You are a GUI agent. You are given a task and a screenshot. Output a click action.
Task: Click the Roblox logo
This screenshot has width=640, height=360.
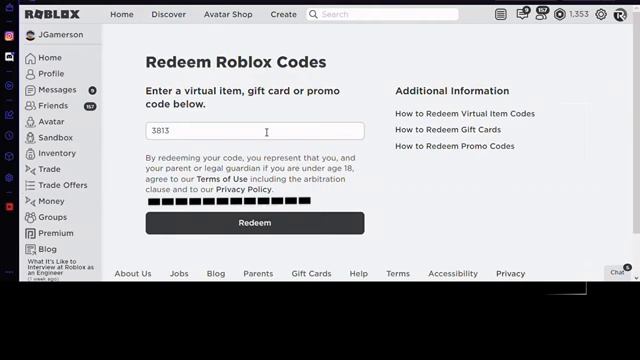pos(52,15)
